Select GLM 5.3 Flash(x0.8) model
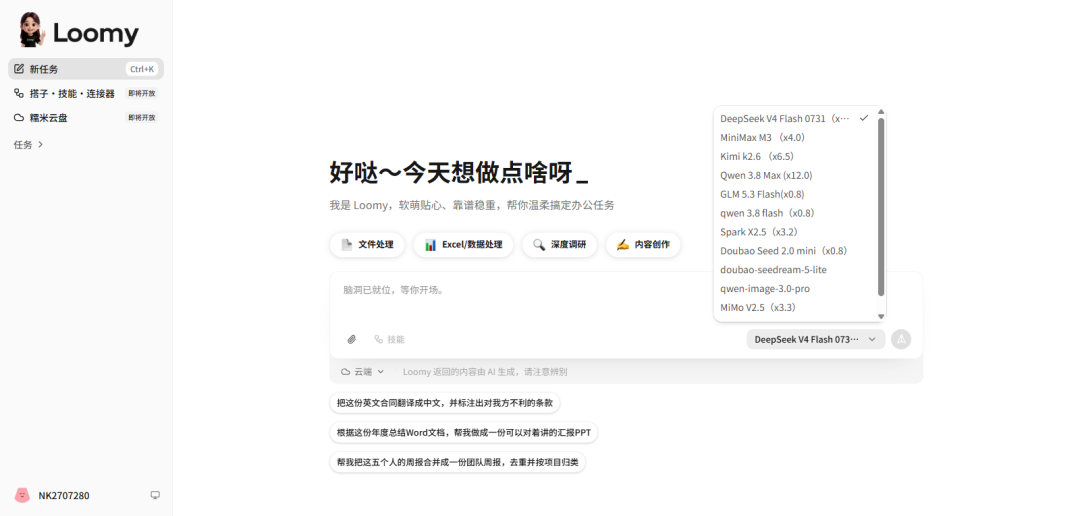This screenshot has height=516, width=1080. click(x=796, y=194)
